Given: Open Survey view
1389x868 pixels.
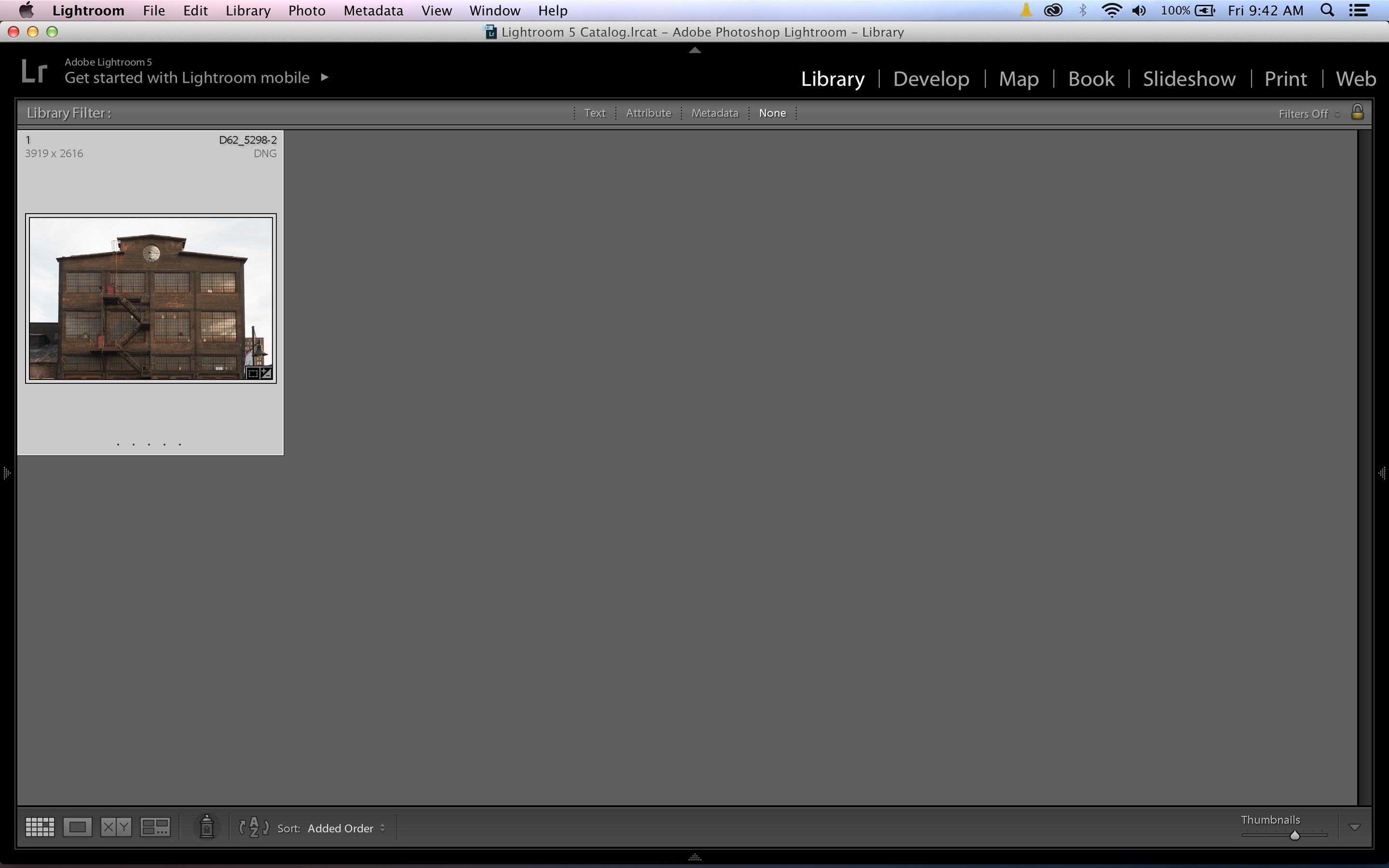Looking at the screenshot, I should tap(155, 827).
